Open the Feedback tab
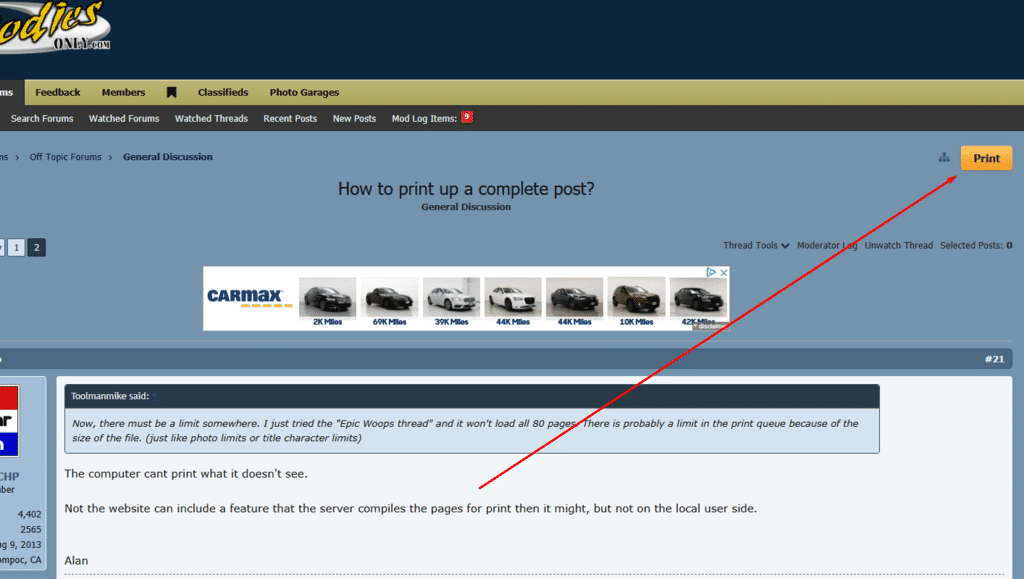This screenshot has height=579, width=1024. point(58,93)
